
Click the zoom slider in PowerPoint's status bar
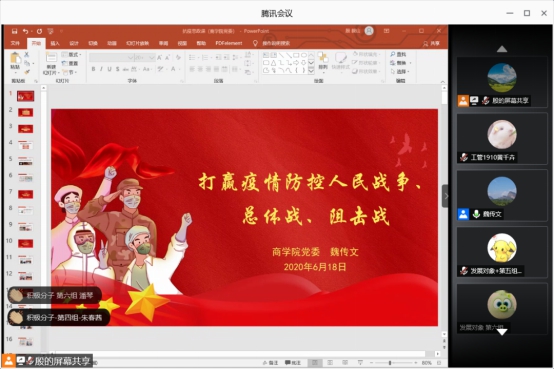(x=390, y=363)
